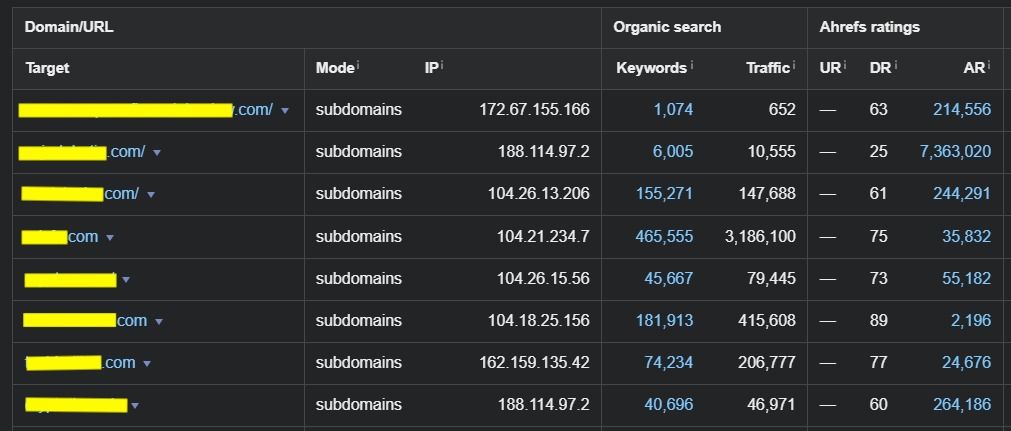Image resolution: width=1011 pixels, height=431 pixels.
Task: Click the Target column header
Action: click(47, 68)
